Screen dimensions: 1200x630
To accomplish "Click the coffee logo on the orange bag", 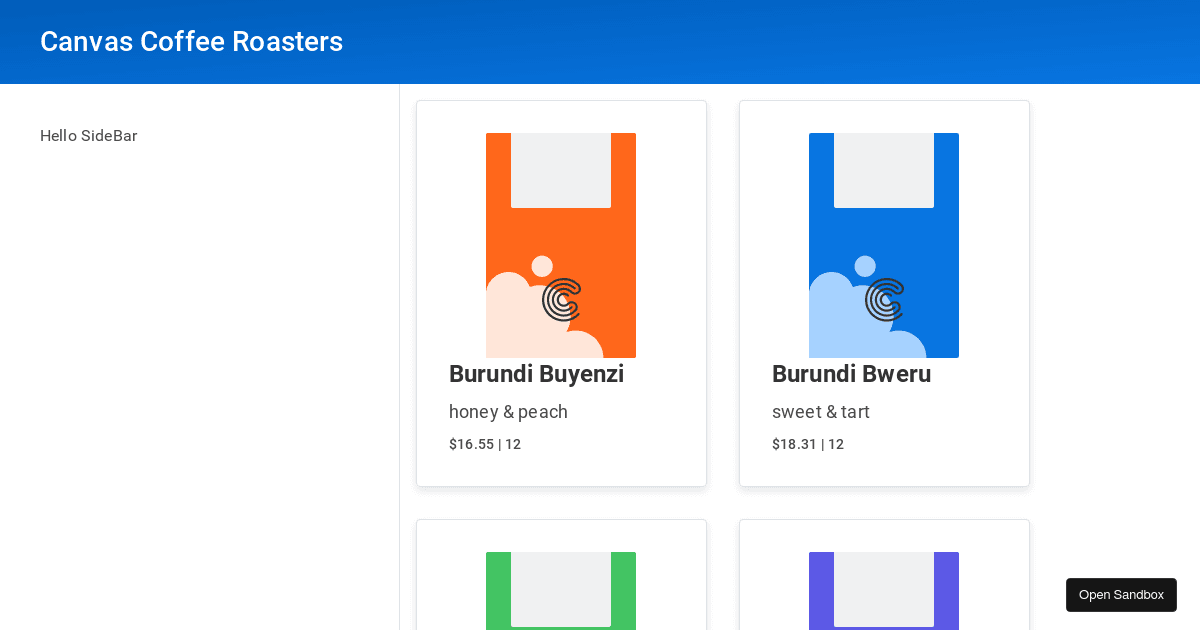I will (x=561, y=299).
